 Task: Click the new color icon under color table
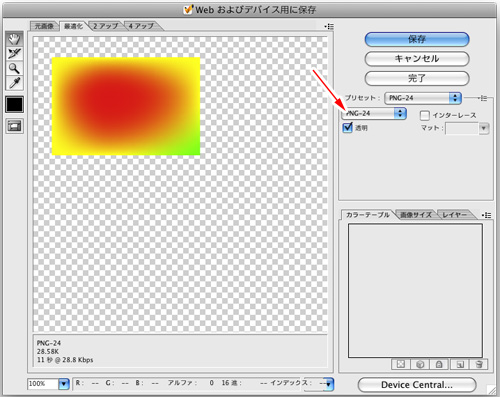460,364
